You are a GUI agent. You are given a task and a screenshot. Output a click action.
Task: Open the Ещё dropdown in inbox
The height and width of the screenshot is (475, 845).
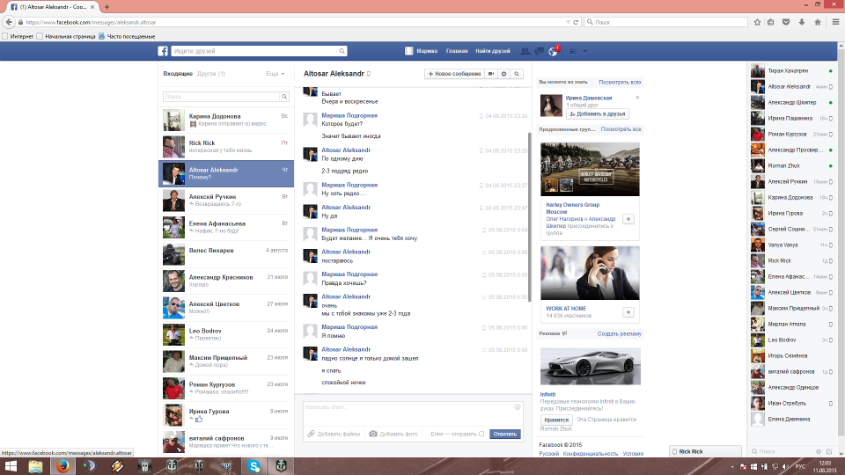[275, 73]
